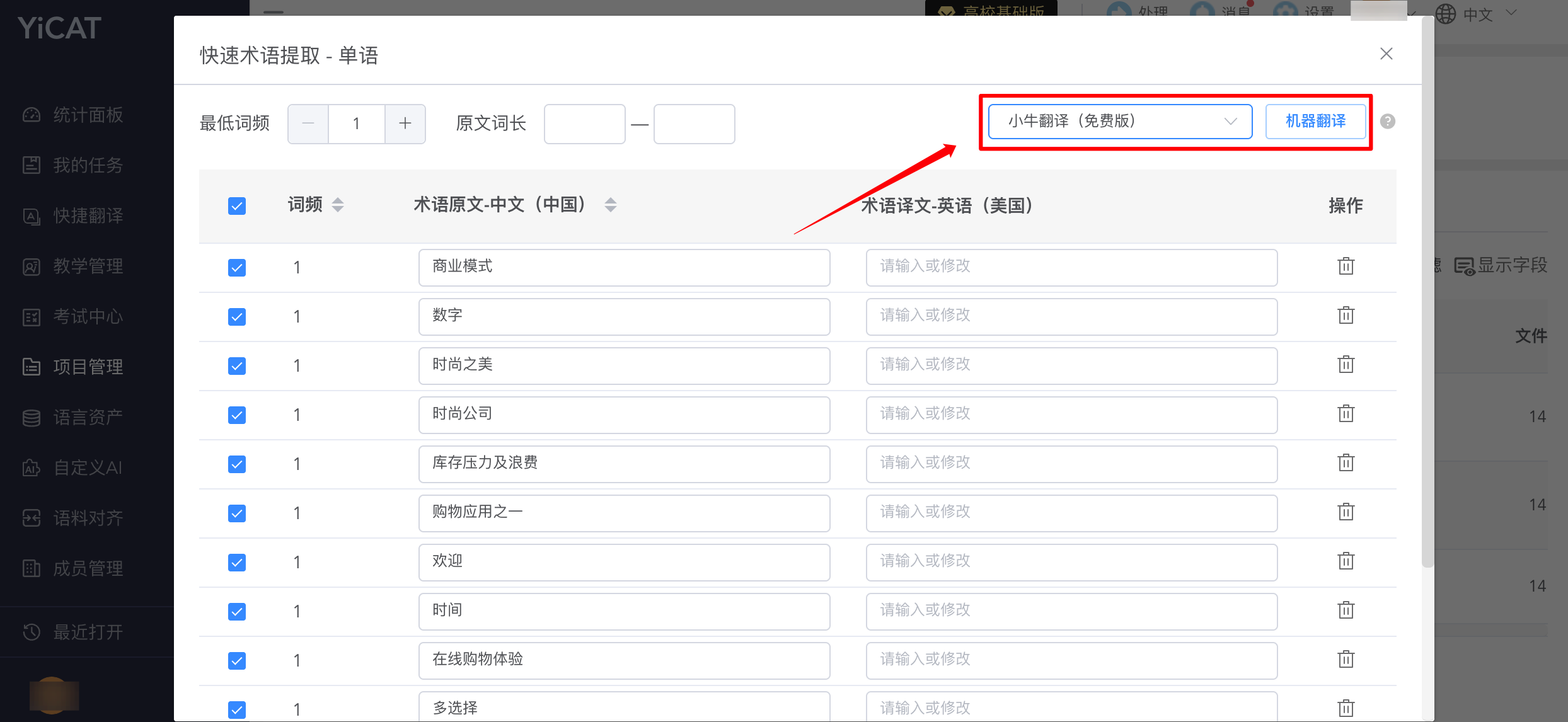Decrease 最低词频 with minus button
The width and height of the screenshot is (1568, 722).
[308, 123]
